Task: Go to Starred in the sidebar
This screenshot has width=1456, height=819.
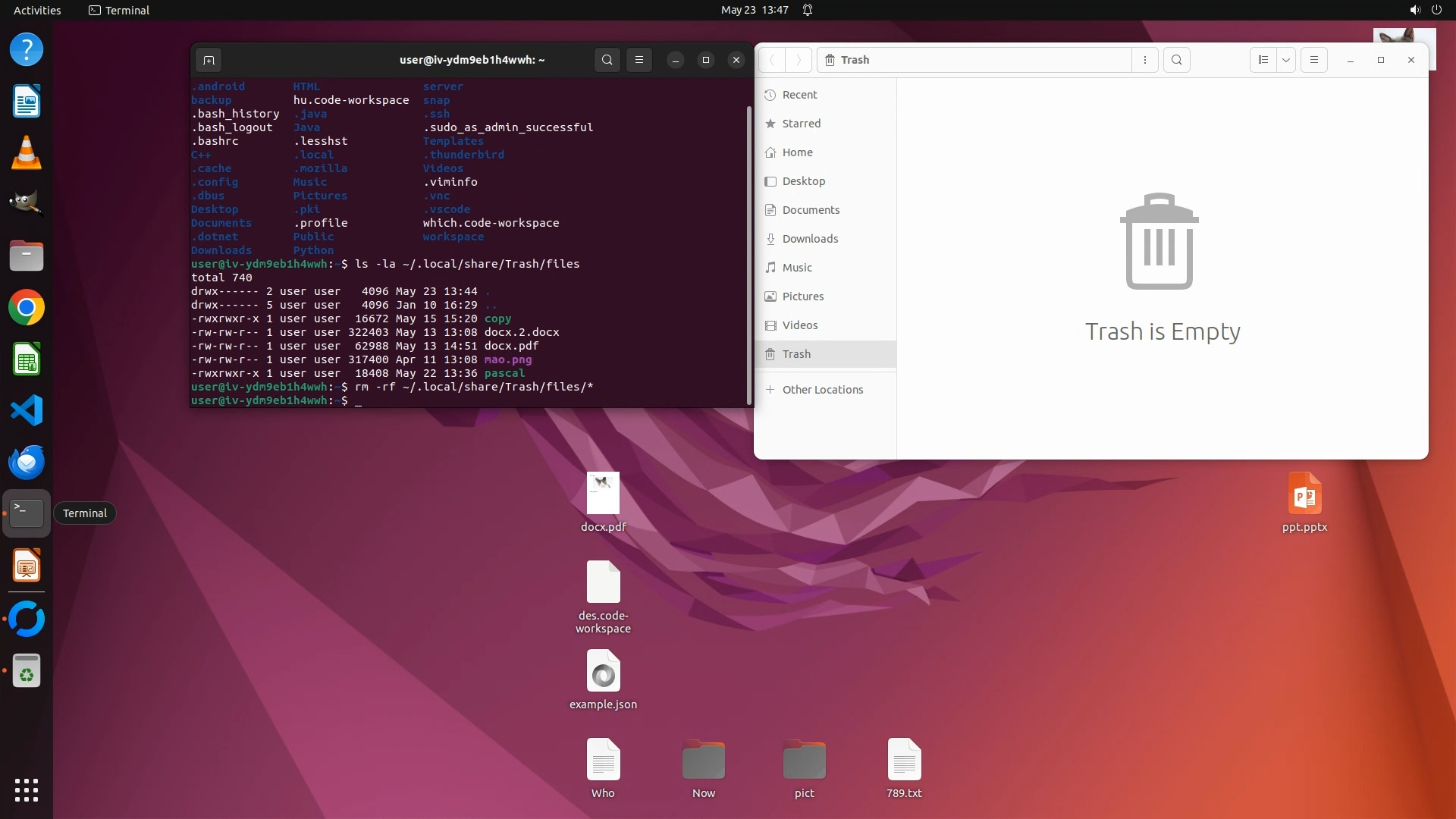Action: (x=801, y=124)
